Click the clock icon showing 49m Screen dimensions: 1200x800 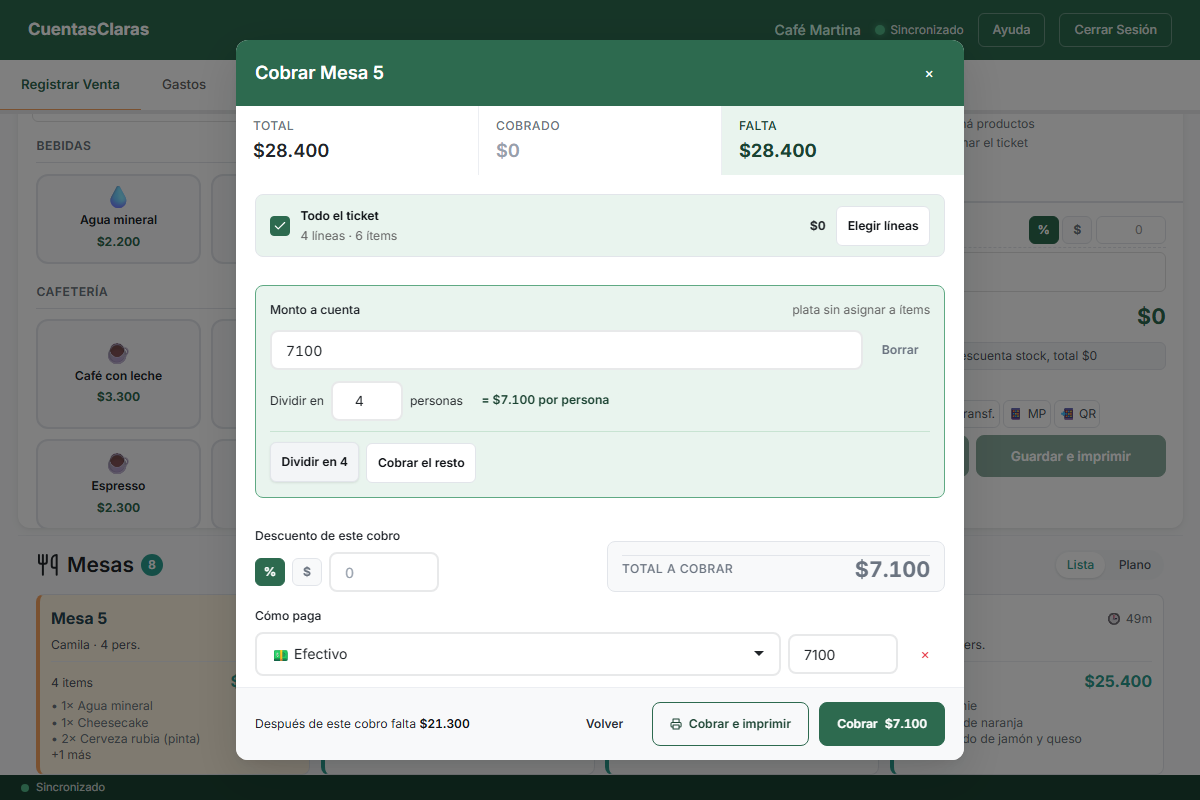[x=1114, y=619]
